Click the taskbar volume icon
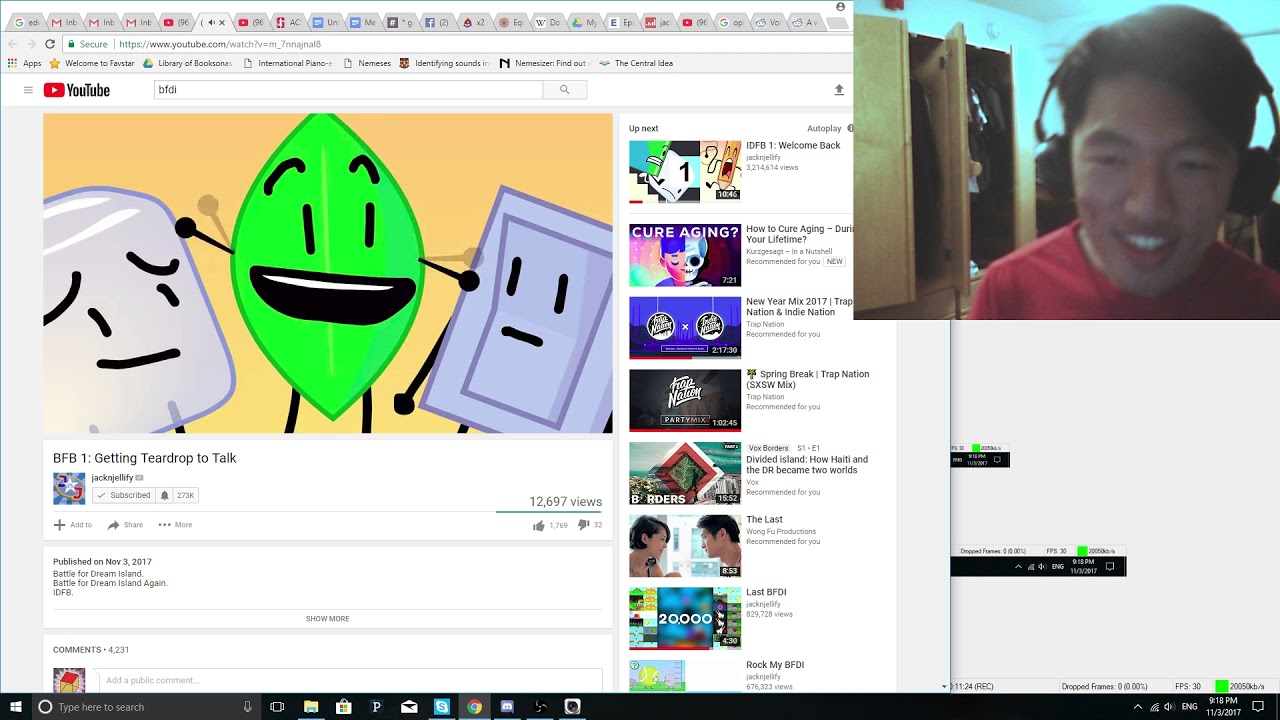This screenshot has height=720, width=1280. [x=1169, y=707]
